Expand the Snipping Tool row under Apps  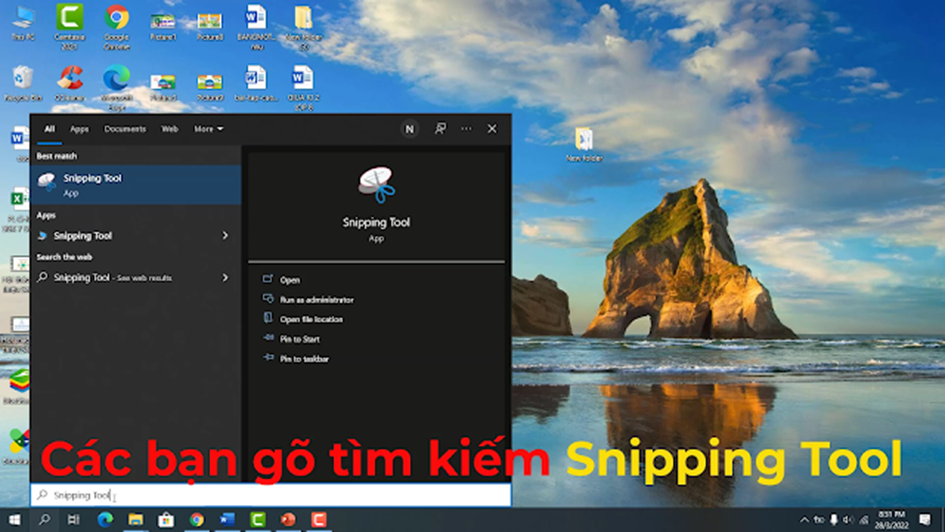225,236
